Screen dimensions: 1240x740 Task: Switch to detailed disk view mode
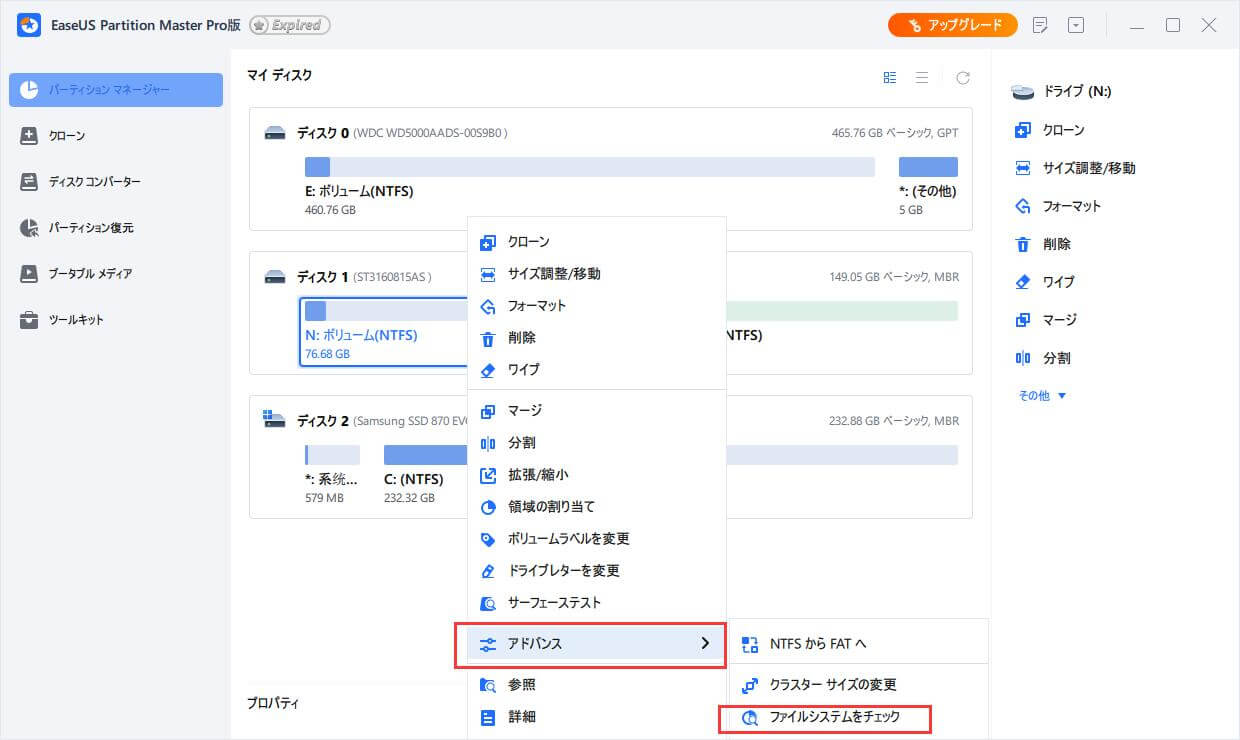click(x=889, y=77)
